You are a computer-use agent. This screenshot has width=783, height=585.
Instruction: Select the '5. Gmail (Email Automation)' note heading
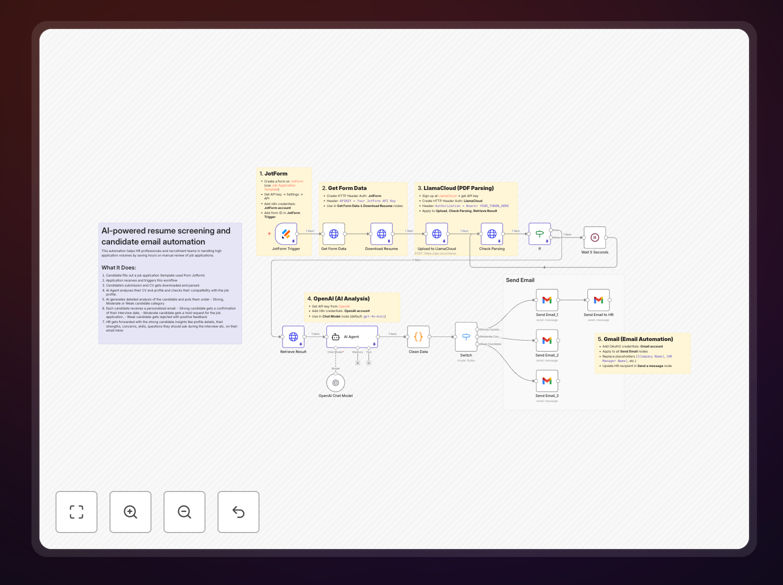point(635,339)
